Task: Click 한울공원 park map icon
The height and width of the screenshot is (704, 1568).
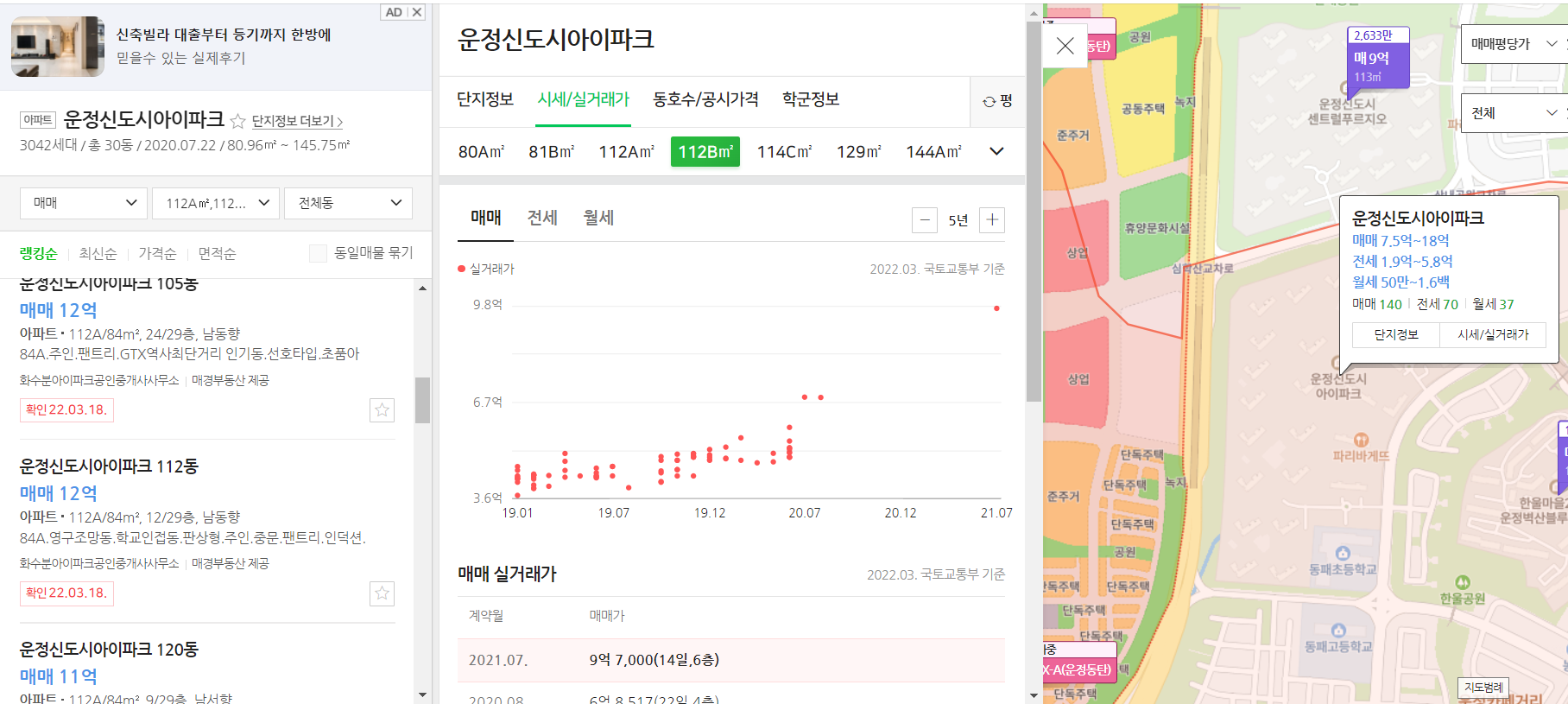Action: click(1463, 583)
